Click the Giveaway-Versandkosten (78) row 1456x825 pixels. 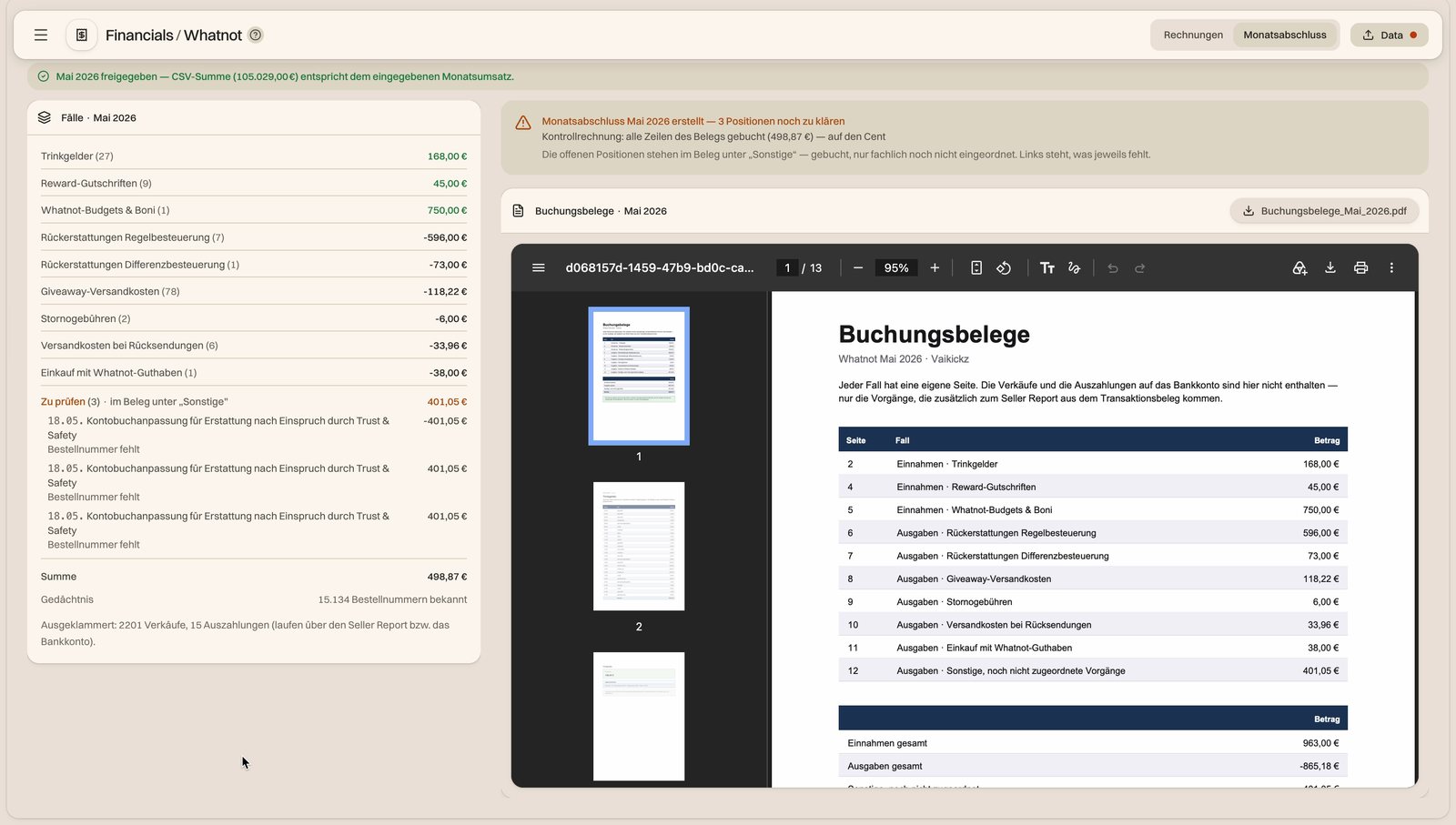(254, 291)
